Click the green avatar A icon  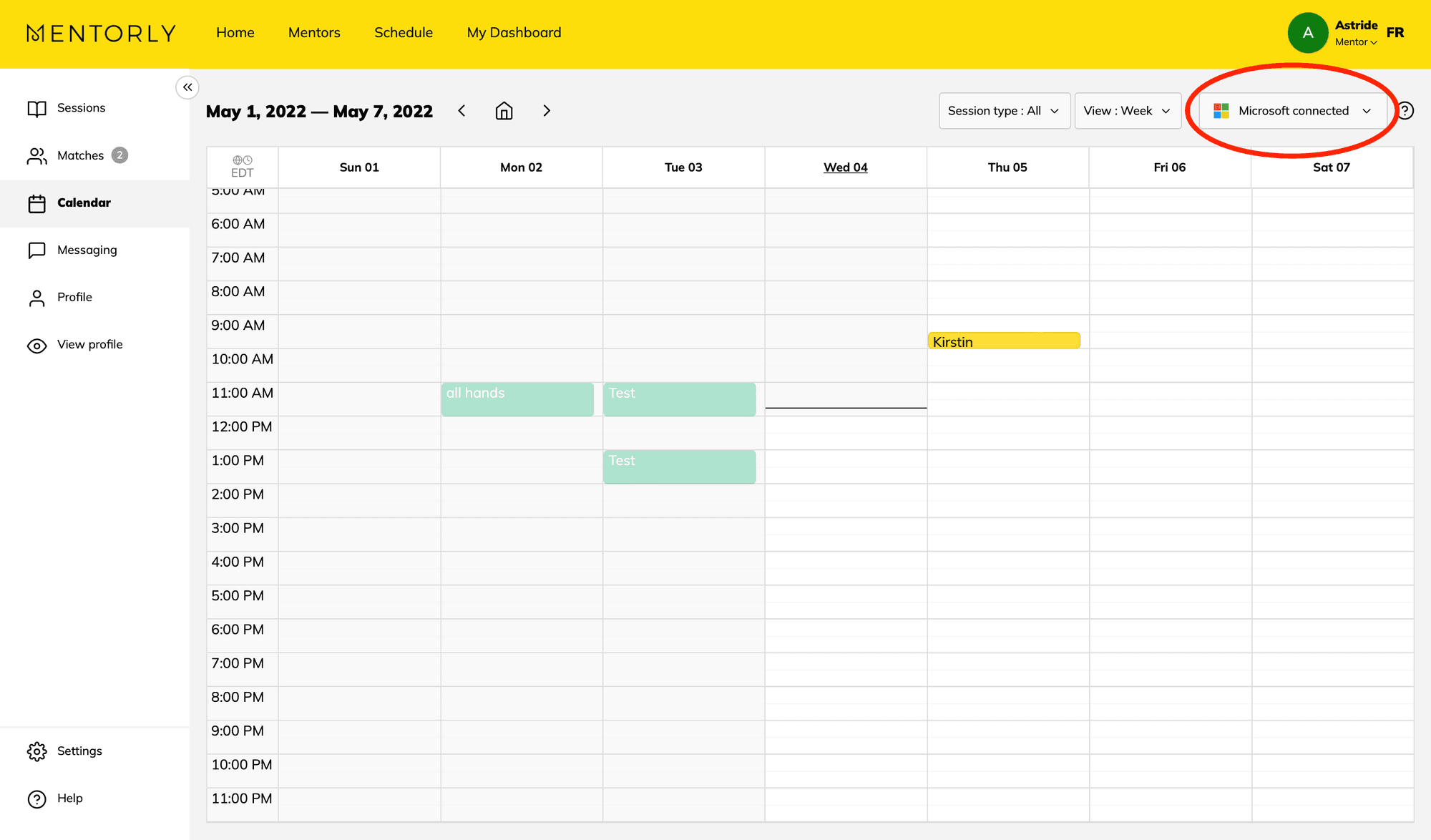(x=1307, y=33)
